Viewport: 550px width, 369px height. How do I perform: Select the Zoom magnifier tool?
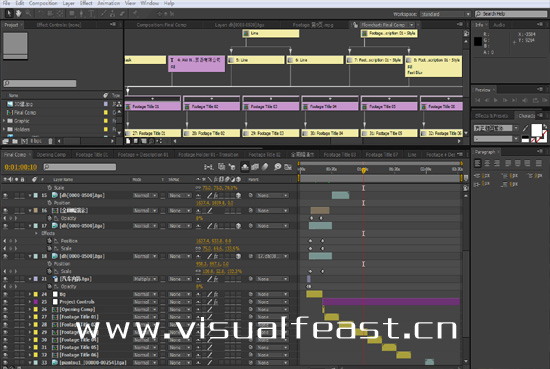coord(28,14)
